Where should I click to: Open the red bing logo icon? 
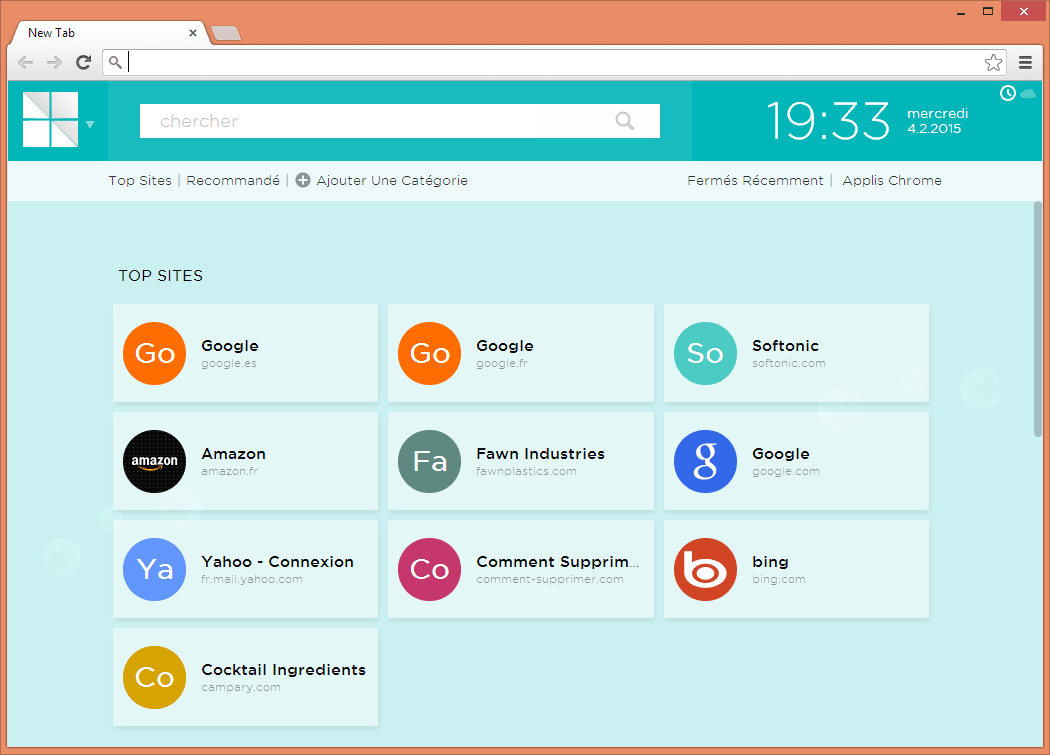tap(705, 569)
